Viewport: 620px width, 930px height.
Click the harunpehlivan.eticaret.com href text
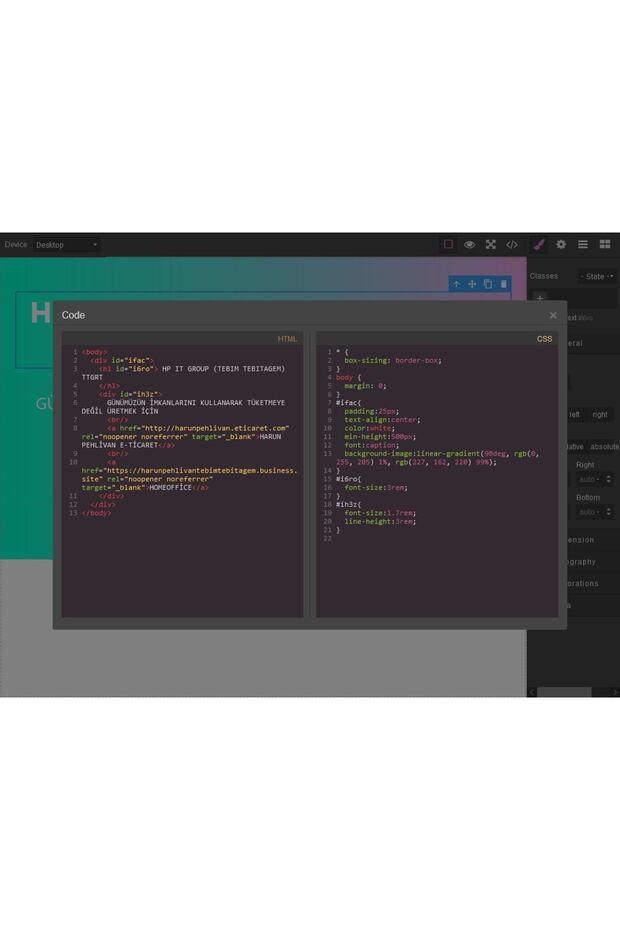216,428
